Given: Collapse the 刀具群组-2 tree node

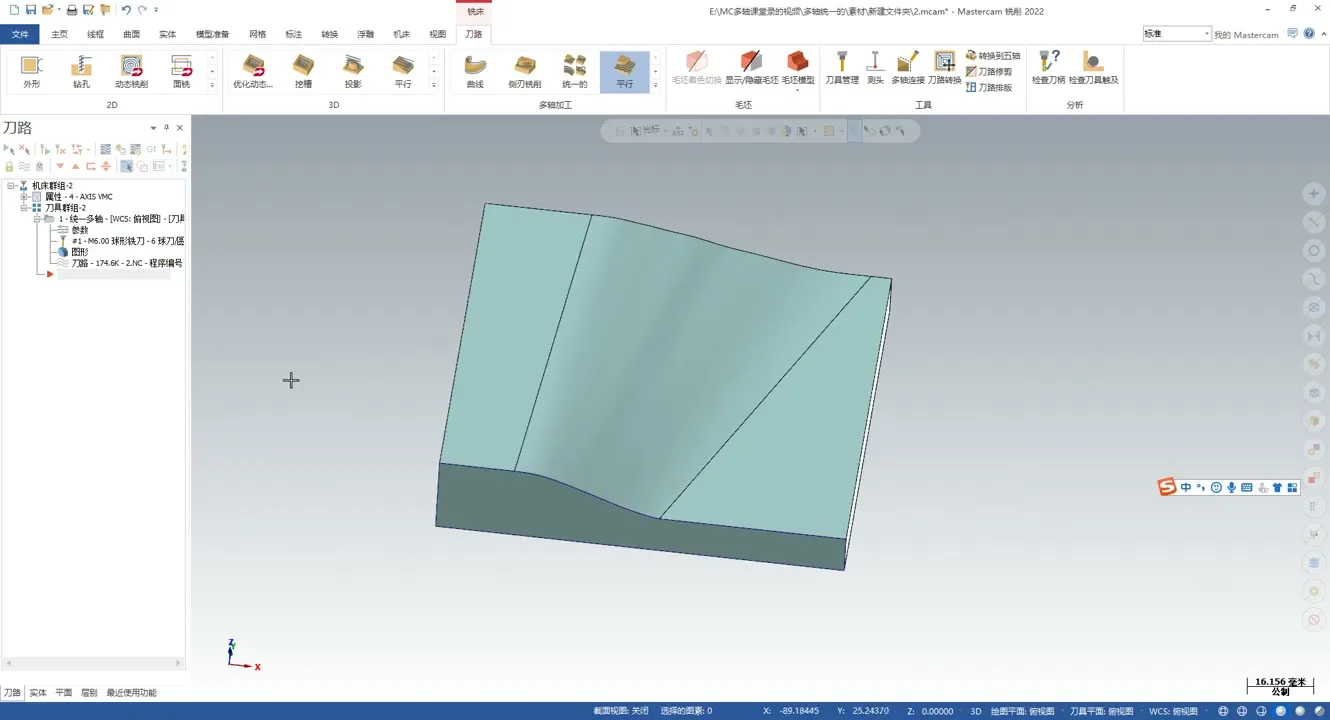Looking at the screenshot, I should 24,208.
